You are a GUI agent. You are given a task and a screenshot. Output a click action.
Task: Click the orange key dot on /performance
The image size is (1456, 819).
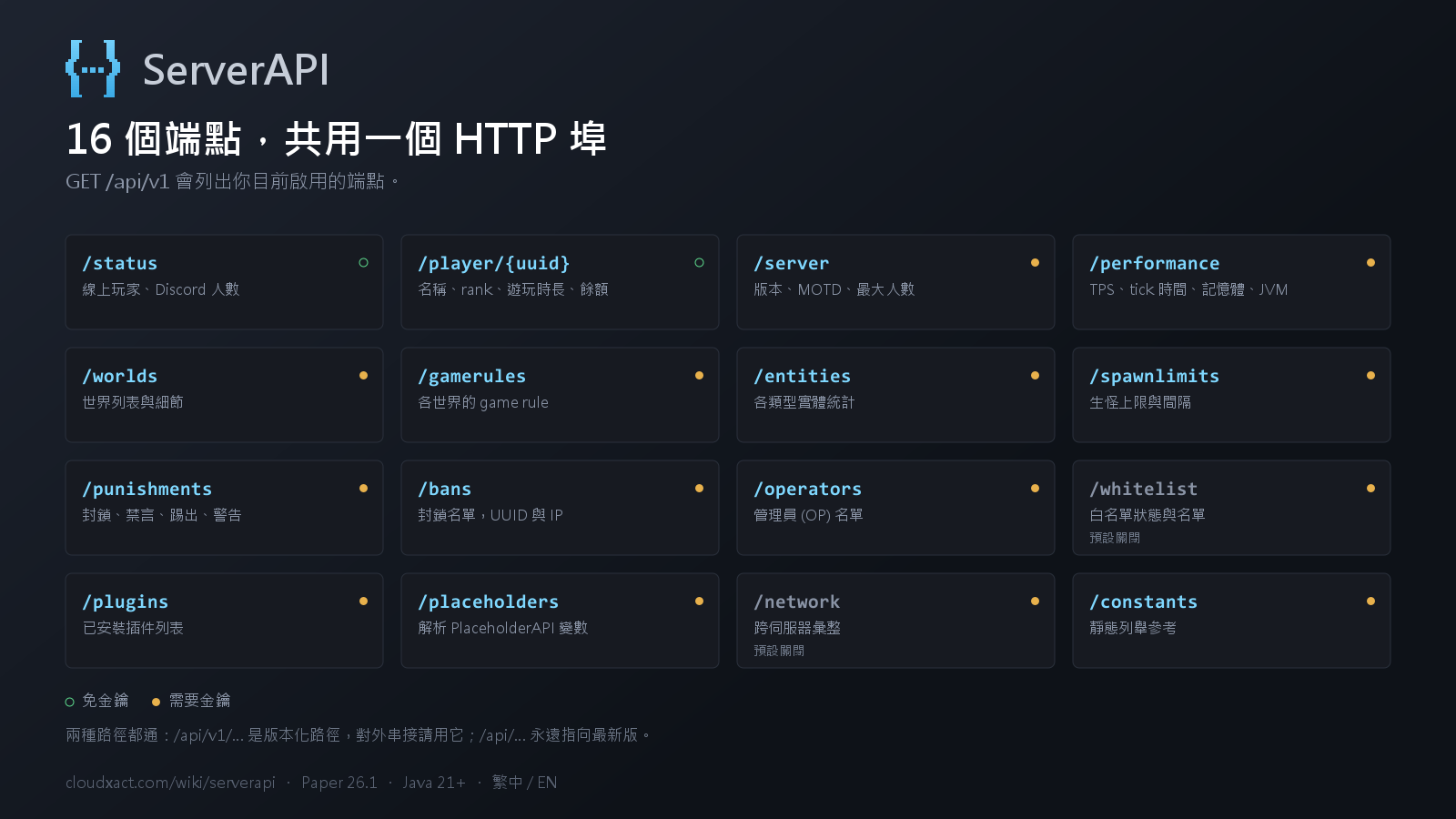point(1370,263)
